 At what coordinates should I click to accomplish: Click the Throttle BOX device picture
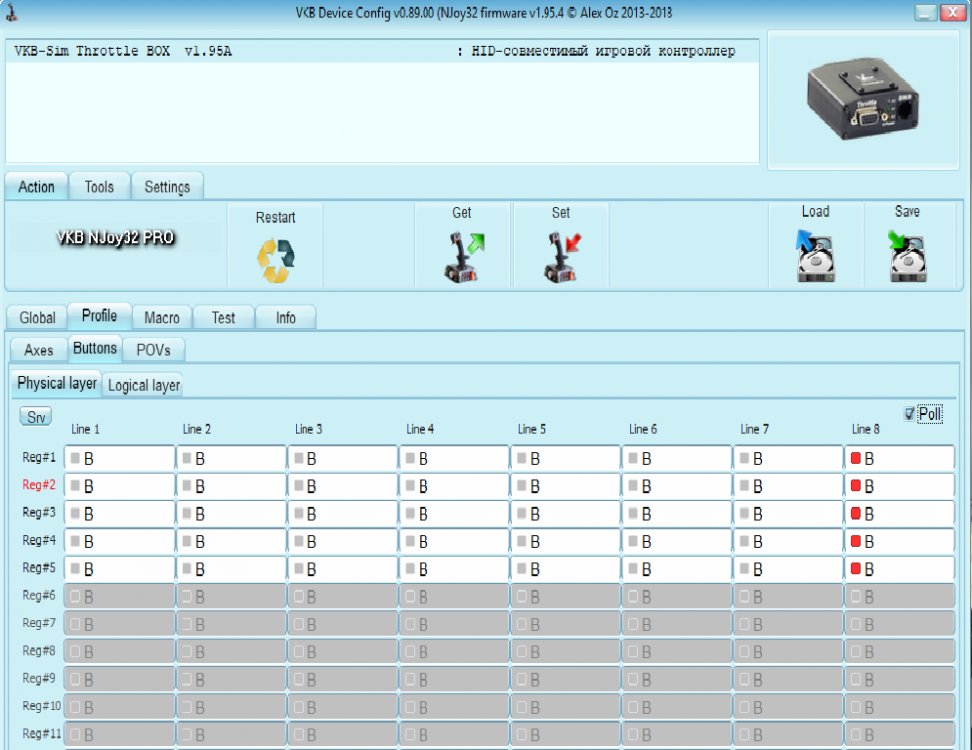coord(862,99)
